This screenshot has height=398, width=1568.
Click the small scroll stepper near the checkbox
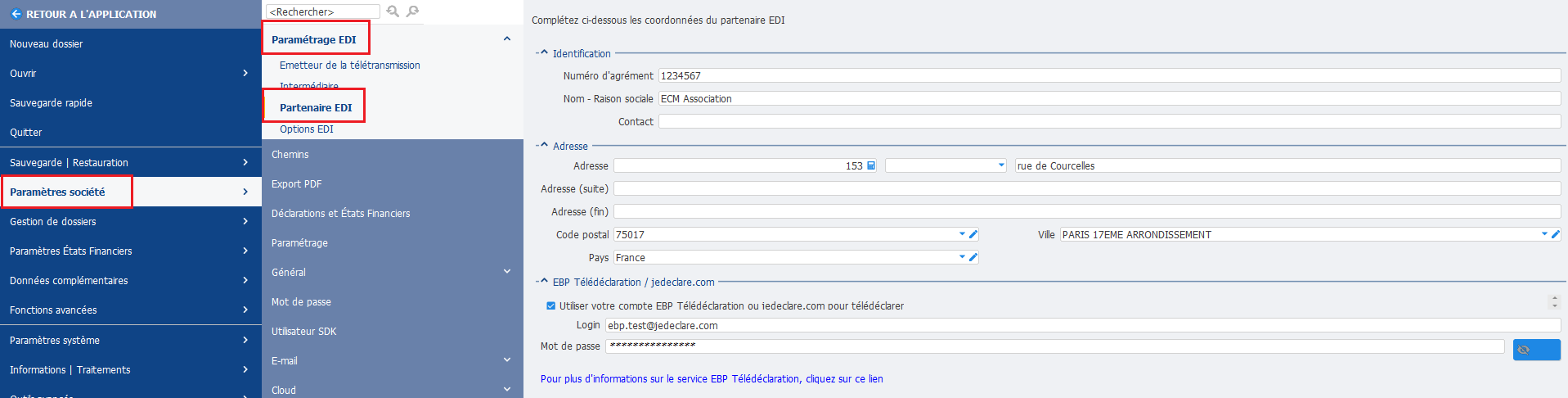[1555, 301]
